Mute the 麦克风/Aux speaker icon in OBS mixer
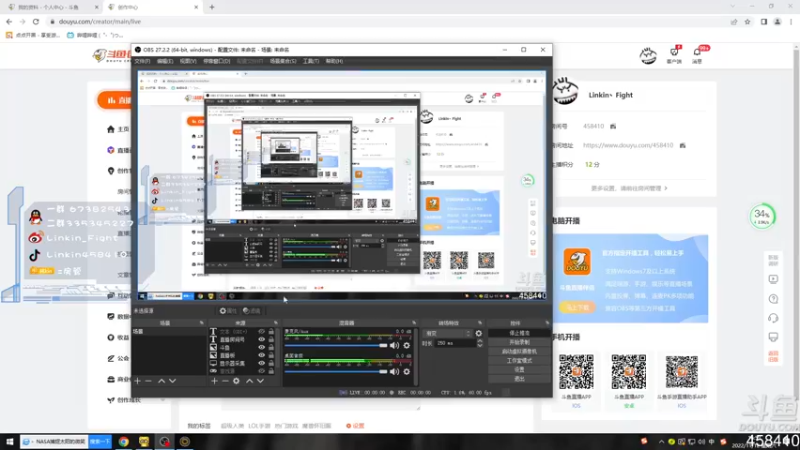800x450 pixels. click(x=394, y=345)
